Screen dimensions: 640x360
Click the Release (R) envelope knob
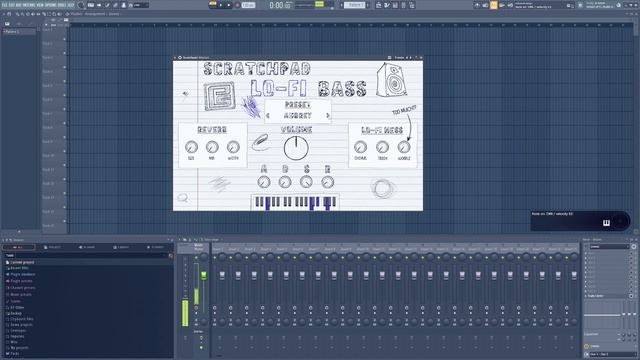tap(327, 182)
